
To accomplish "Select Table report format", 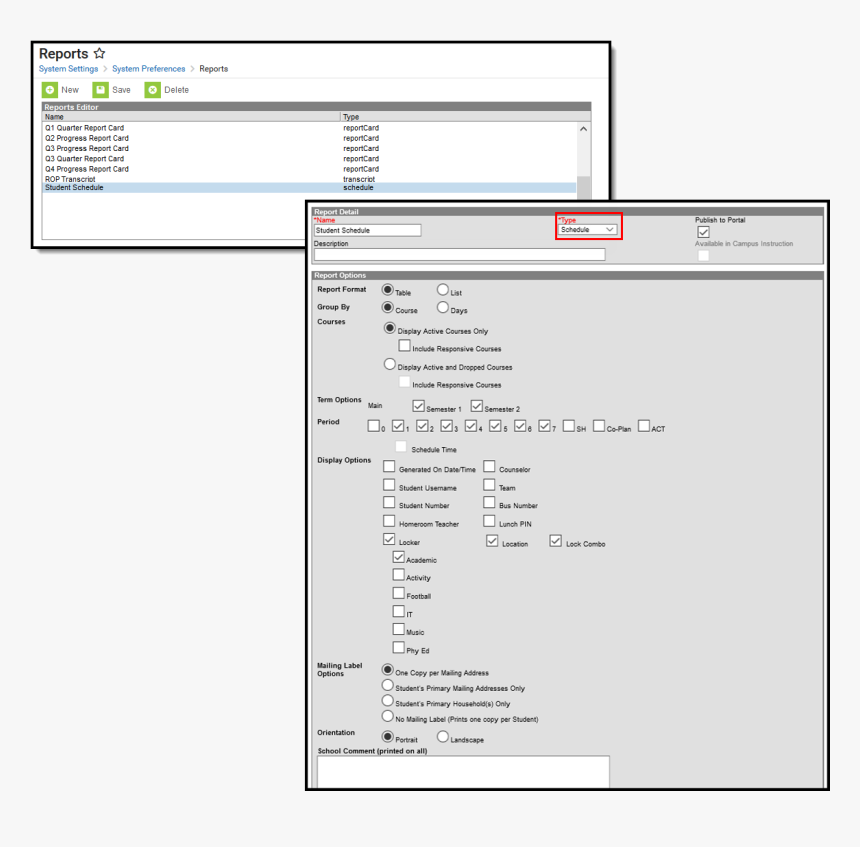I will (388, 289).
